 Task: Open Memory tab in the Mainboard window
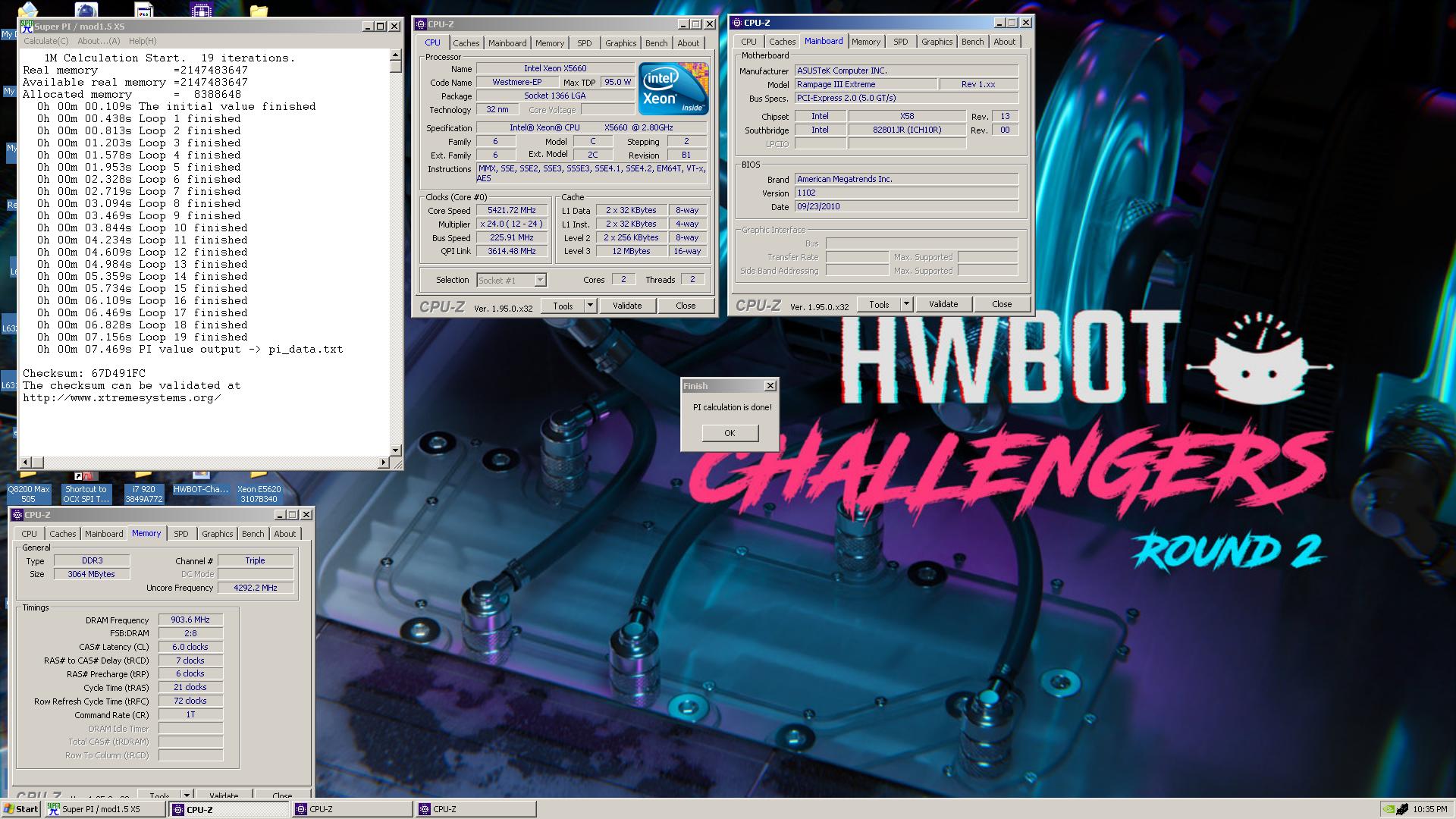866,42
